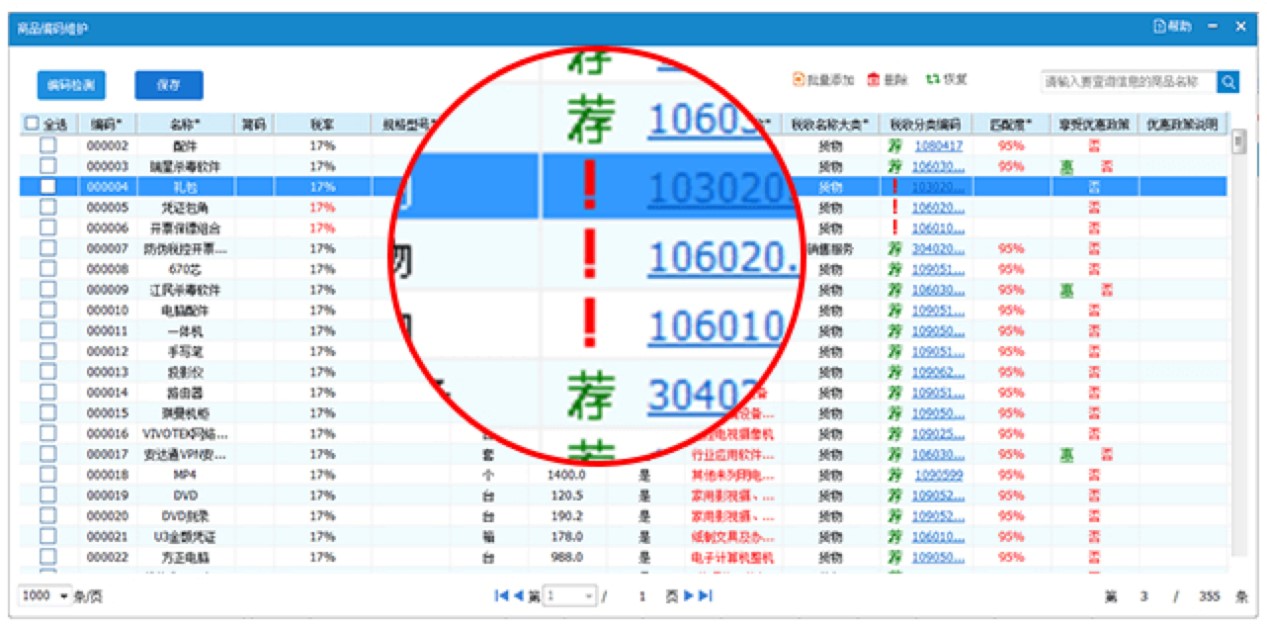Screen dimensions: 1267x631
Task: Open the 1000 条/页 page size dropdown
Action: coord(45,596)
